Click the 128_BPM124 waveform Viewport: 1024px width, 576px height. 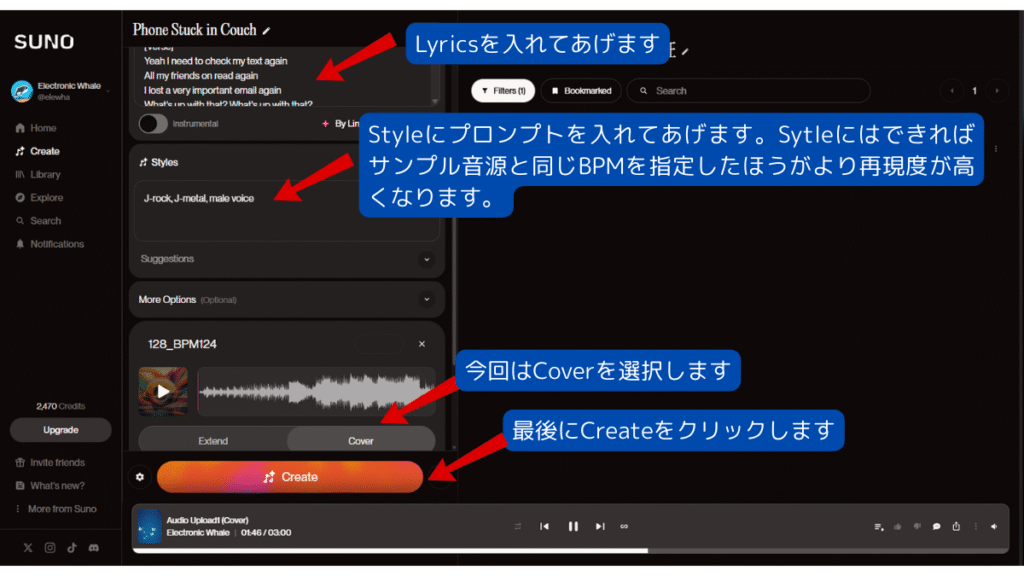pyautogui.click(x=316, y=391)
